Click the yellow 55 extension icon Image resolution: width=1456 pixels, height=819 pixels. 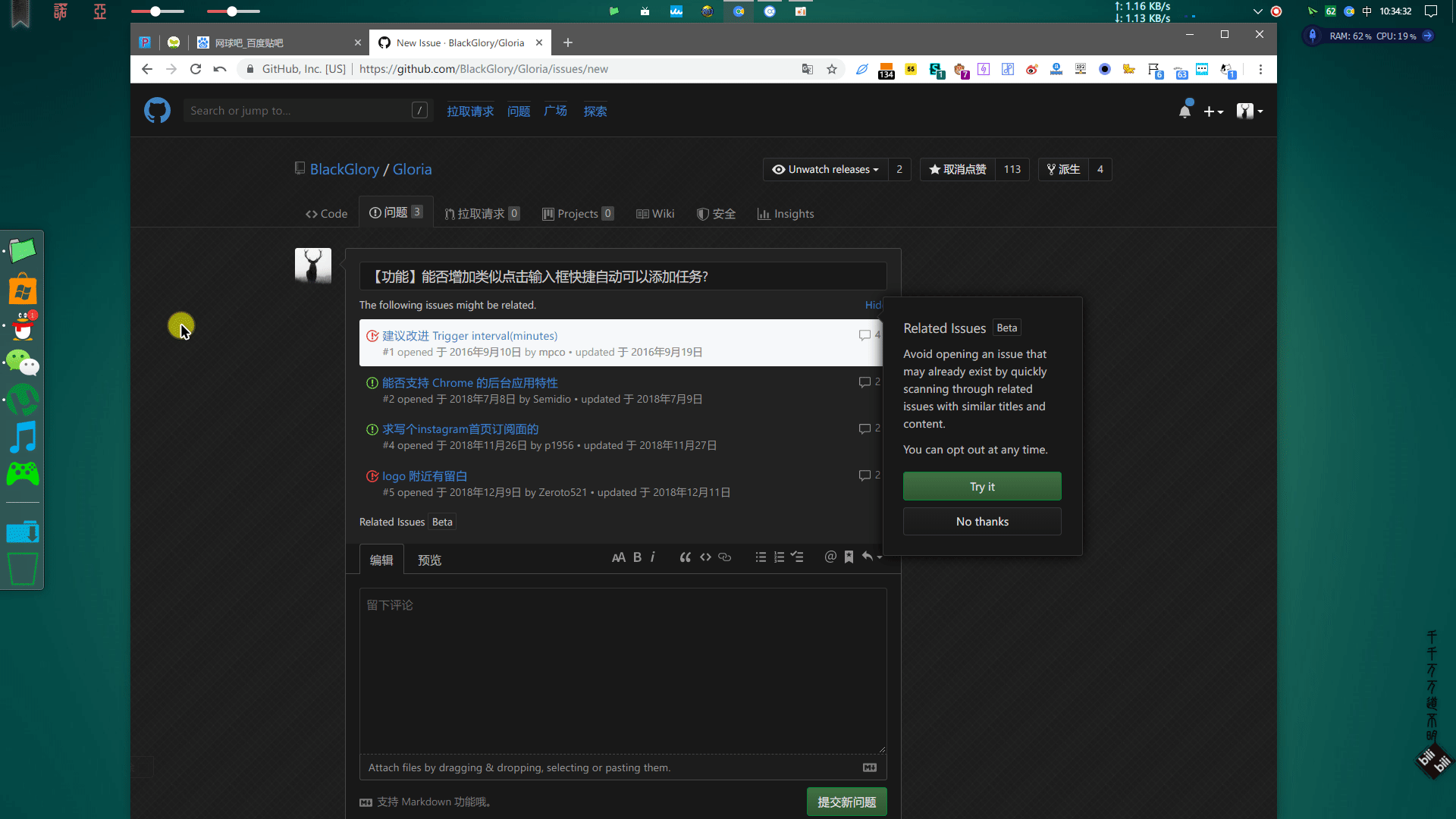tap(911, 69)
